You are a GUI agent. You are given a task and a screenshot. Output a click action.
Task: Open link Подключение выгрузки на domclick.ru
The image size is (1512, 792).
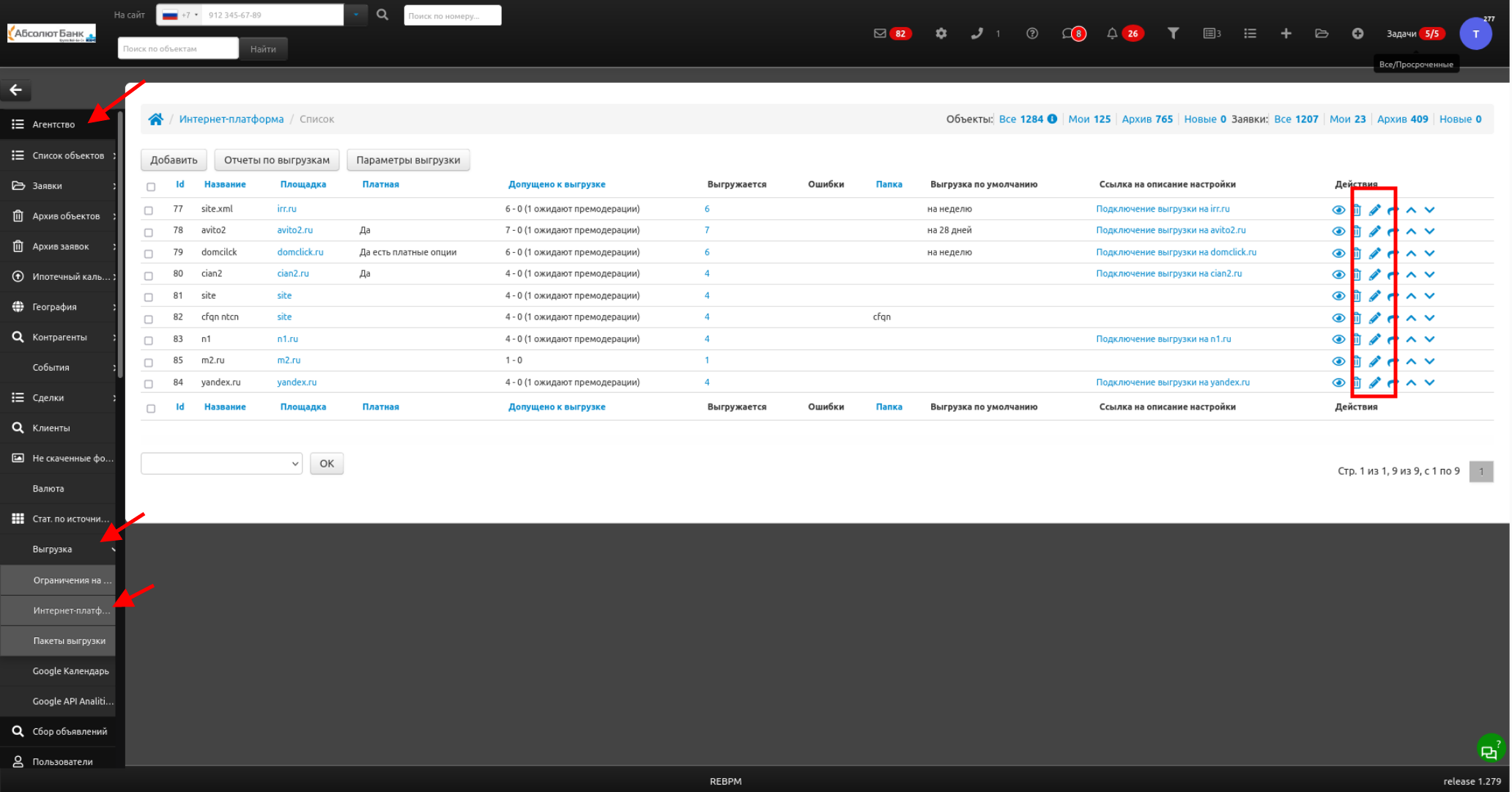[x=1176, y=252]
